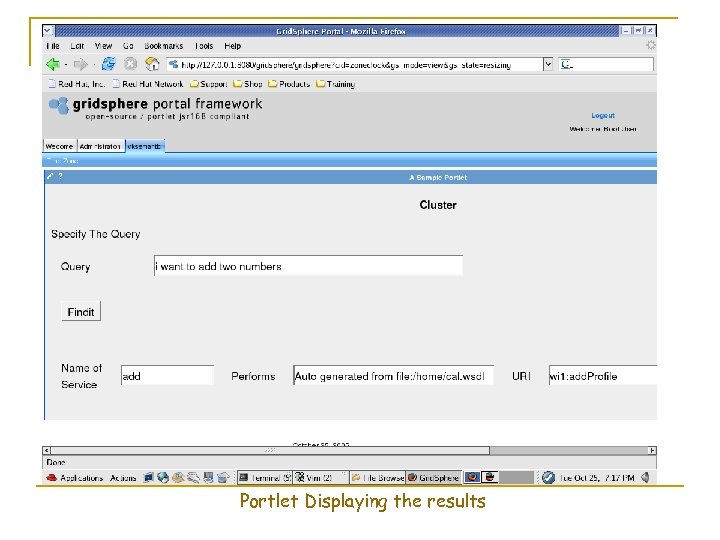The height and width of the screenshot is (540, 720).
Task: Click the 'Specify The Query' label
Action: (96, 234)
